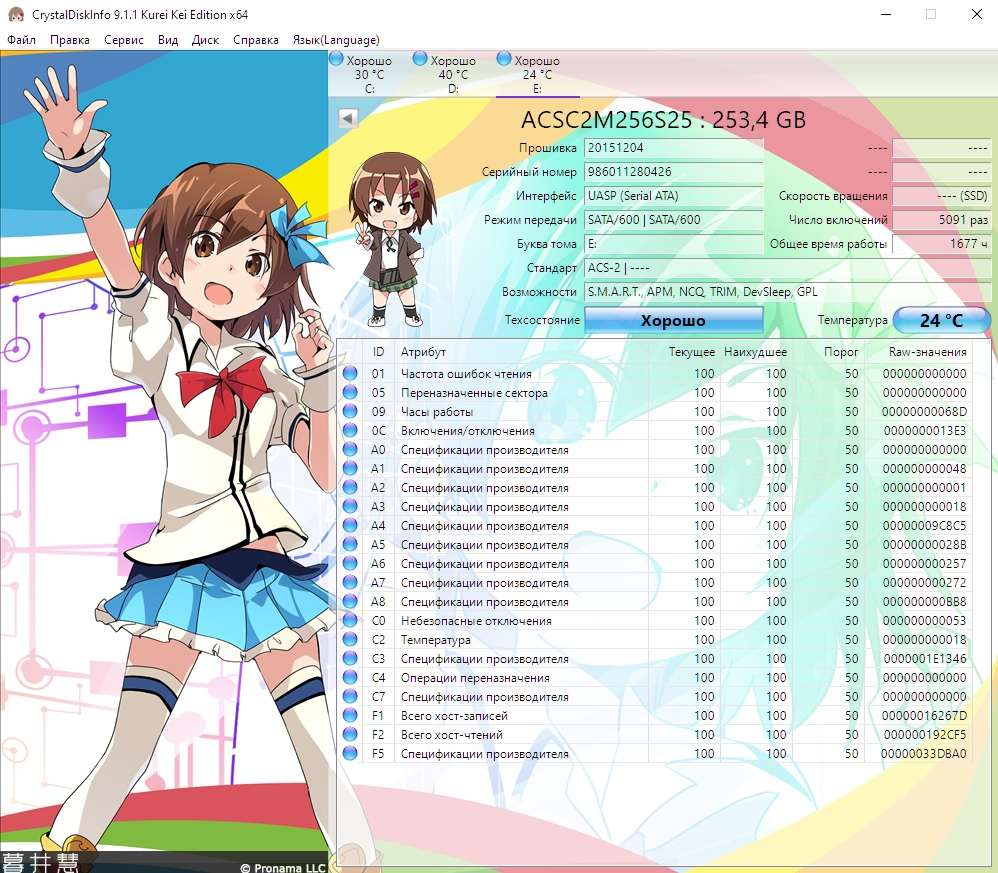Click status icon of attribute A1
This screenshot has height=873, width=998.
pyautogui.click(x=350, y=468)
